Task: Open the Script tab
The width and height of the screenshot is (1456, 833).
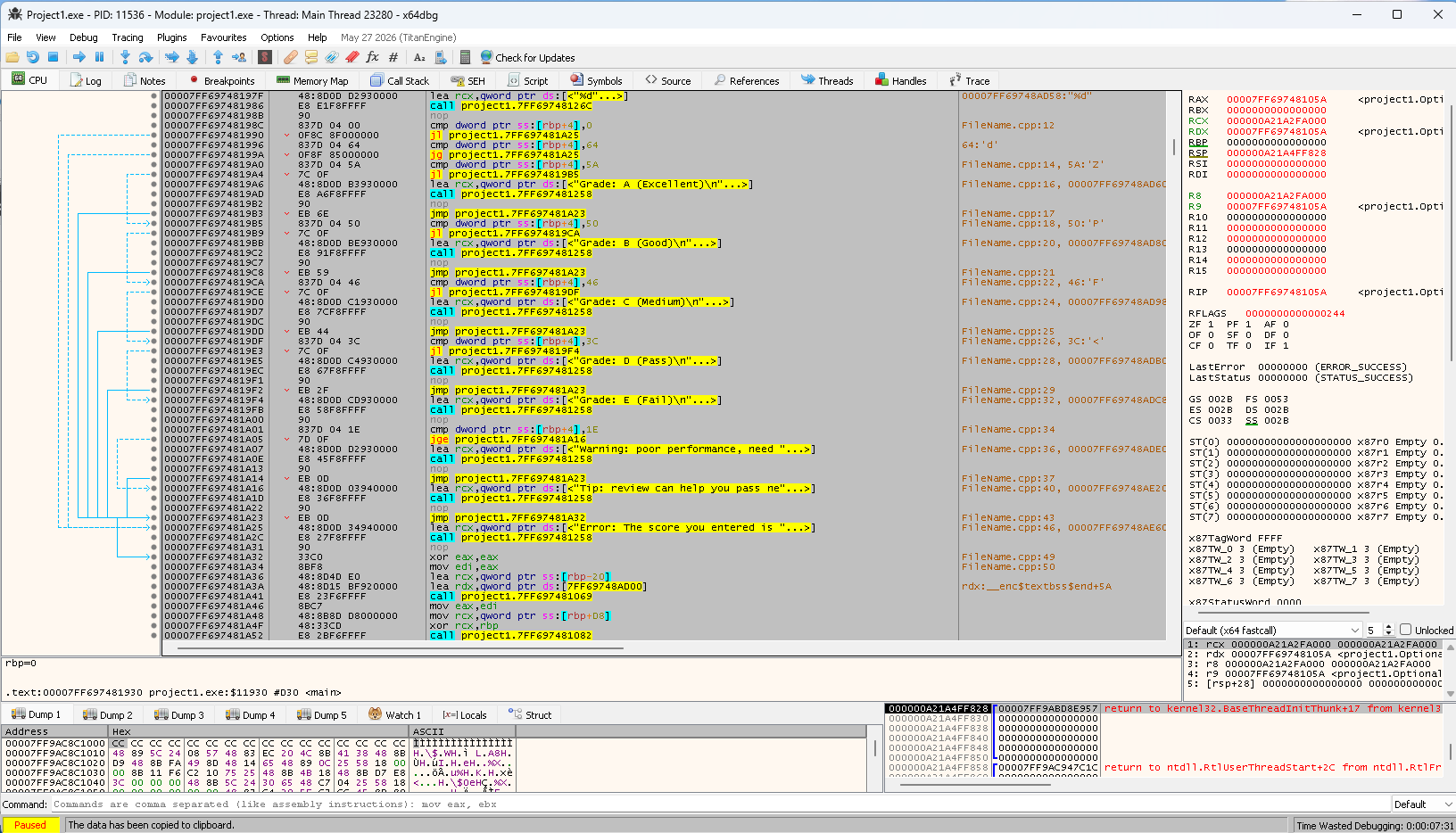Action: [527, 80]
